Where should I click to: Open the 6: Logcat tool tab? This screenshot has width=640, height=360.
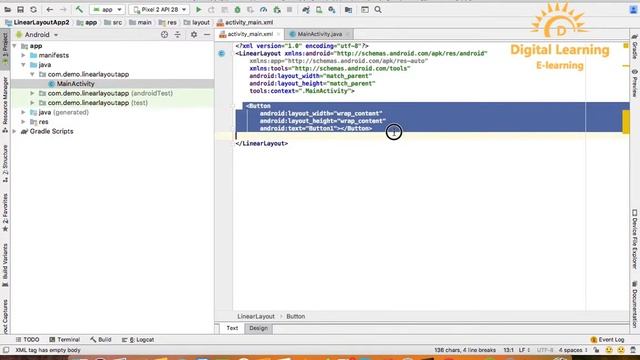tap(138, 340)
